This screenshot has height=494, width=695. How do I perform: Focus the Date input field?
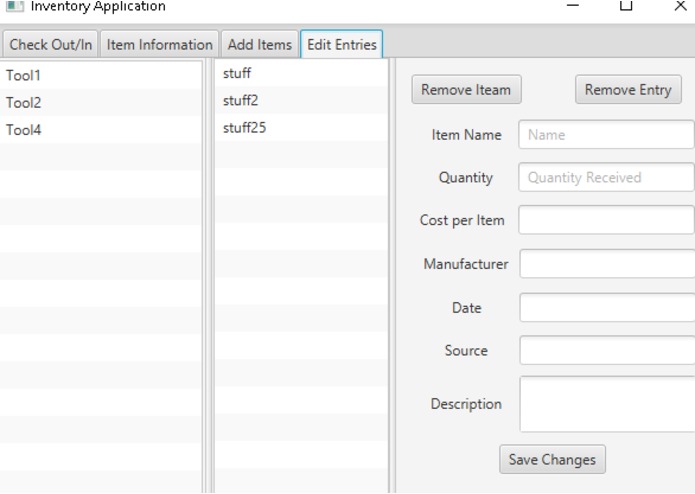pyautogui.click(x=607, y=307)
